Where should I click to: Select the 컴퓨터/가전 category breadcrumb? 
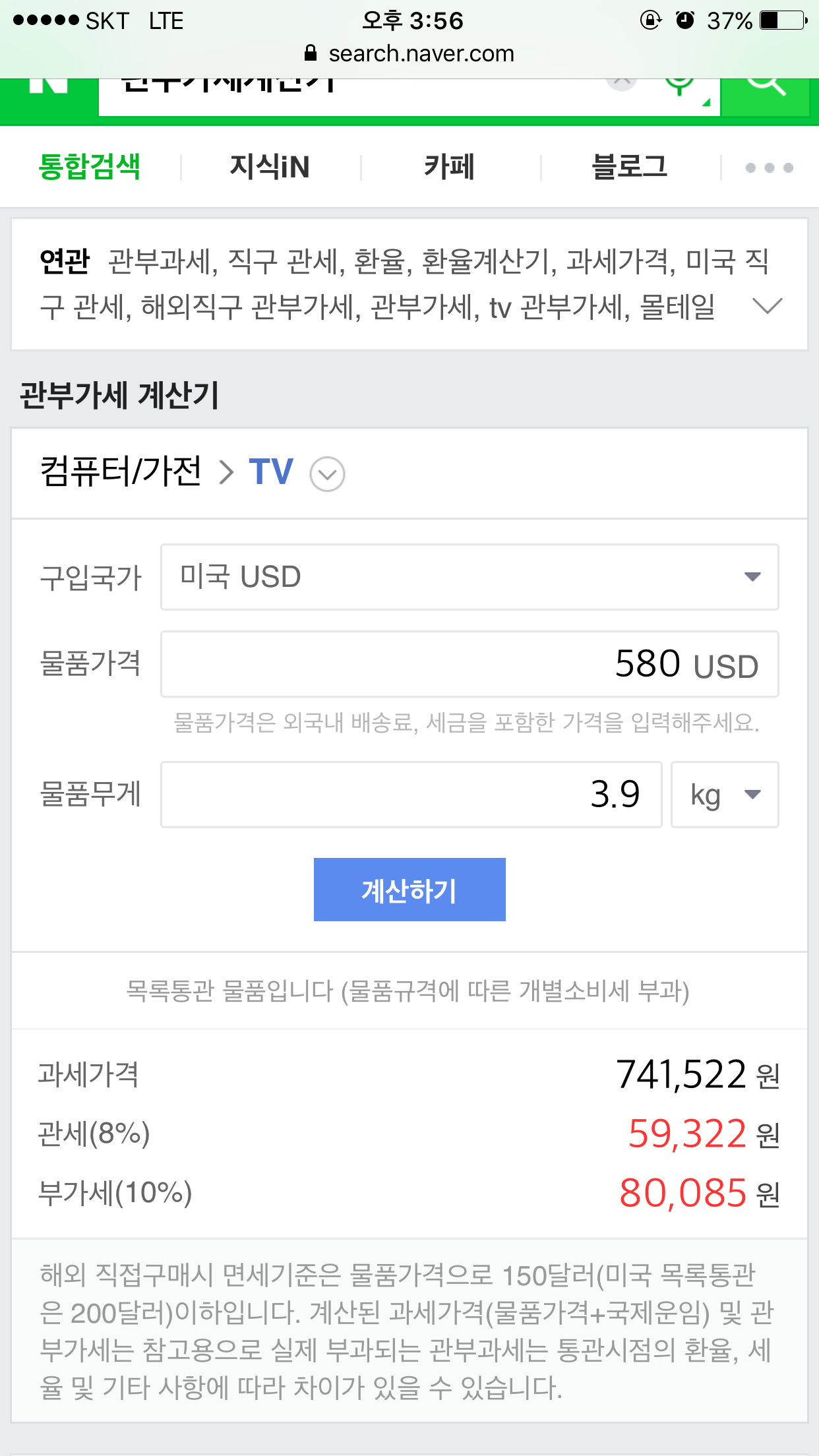click(121, 472)
